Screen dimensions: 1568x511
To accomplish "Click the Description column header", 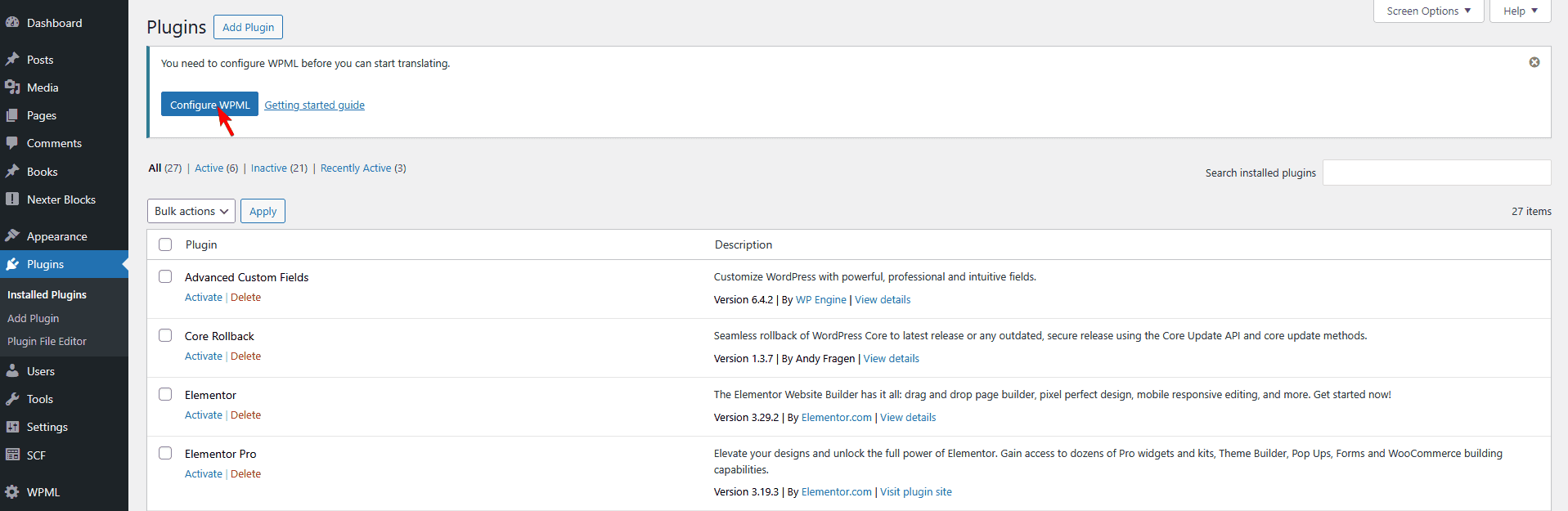I will pyautogui.click(x=744, y=244).
